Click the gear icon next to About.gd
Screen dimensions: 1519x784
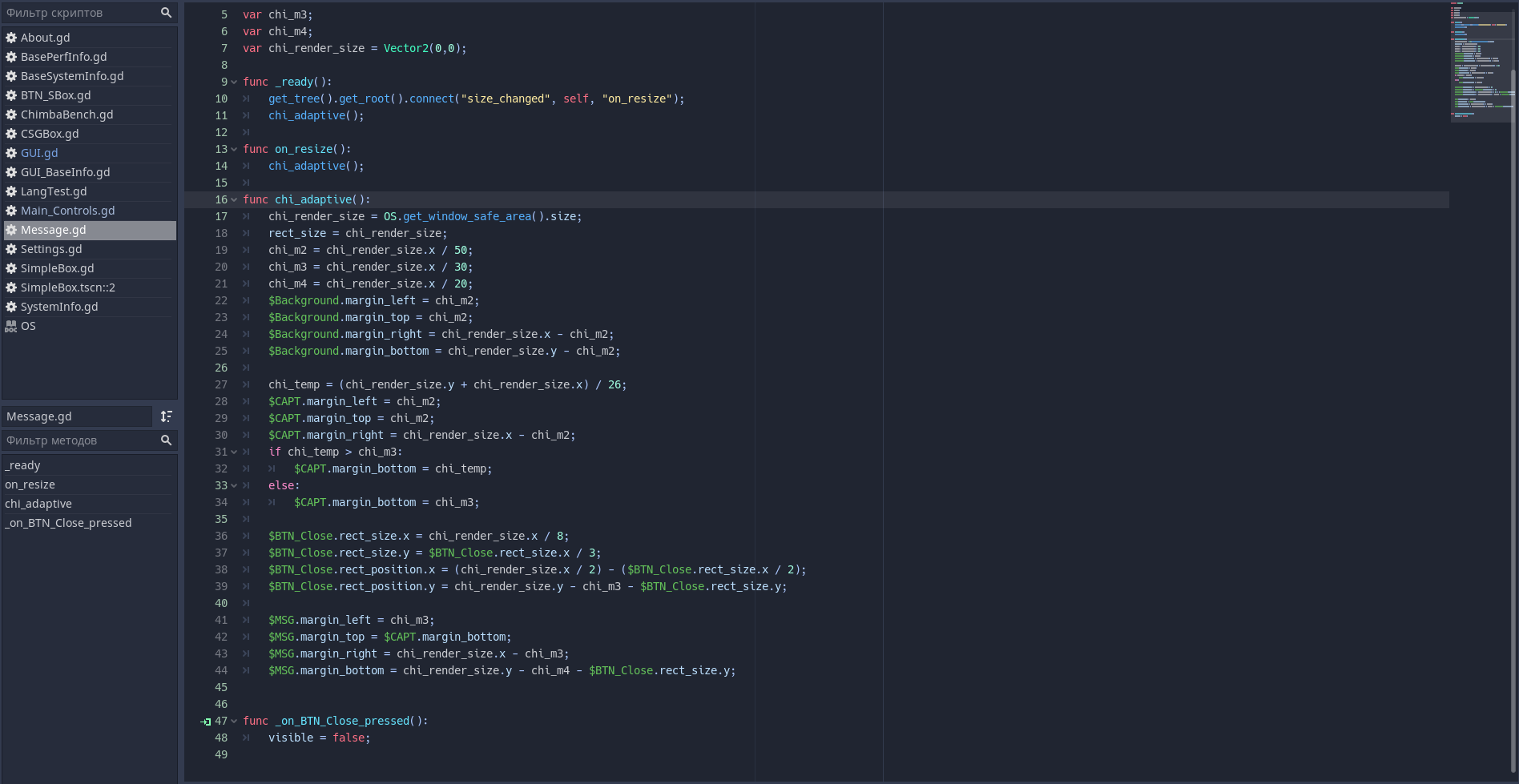(11, 38)
